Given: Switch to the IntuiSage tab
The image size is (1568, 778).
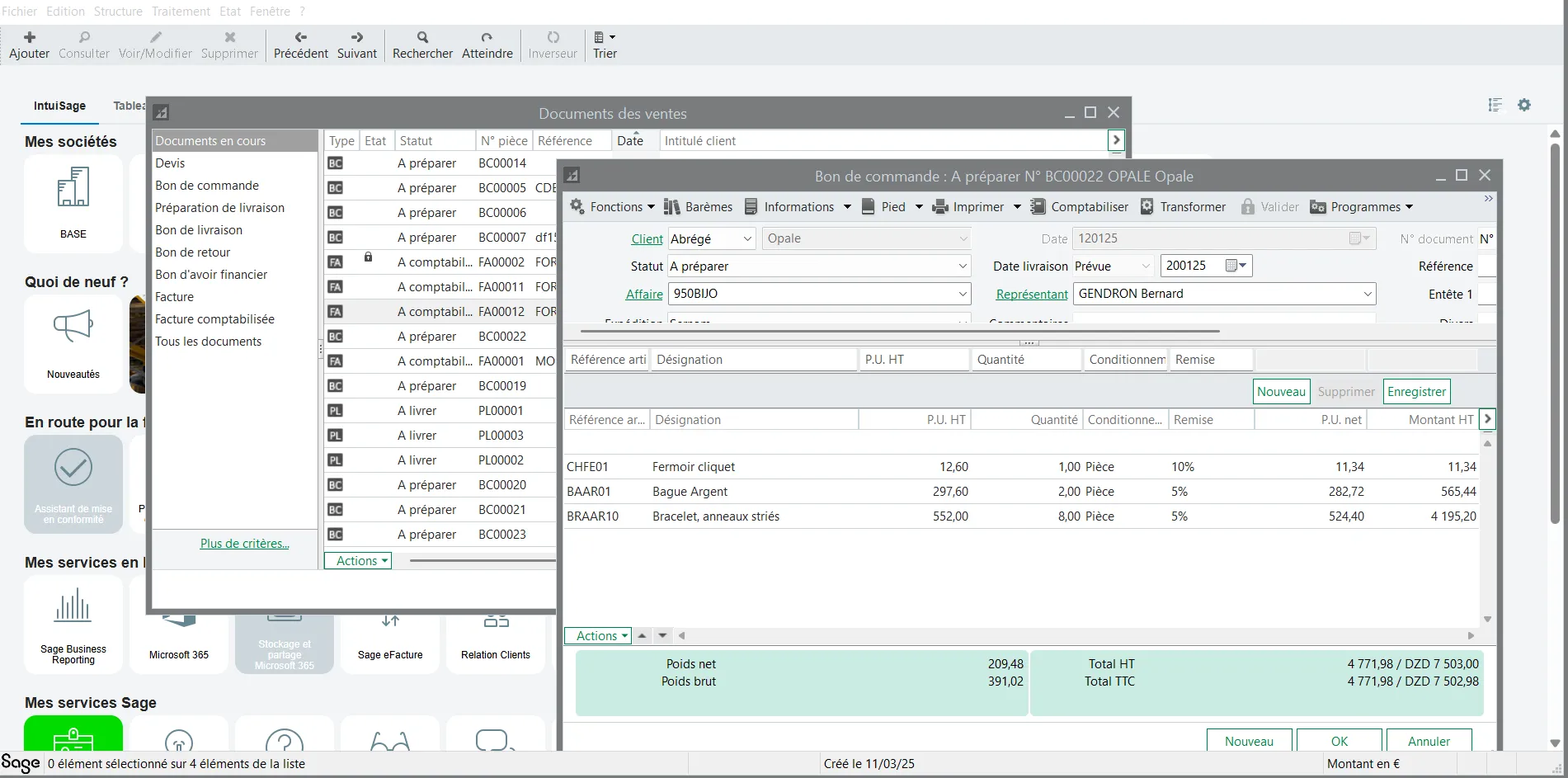Looking at the screenshot, I should (x=59, y=106).
